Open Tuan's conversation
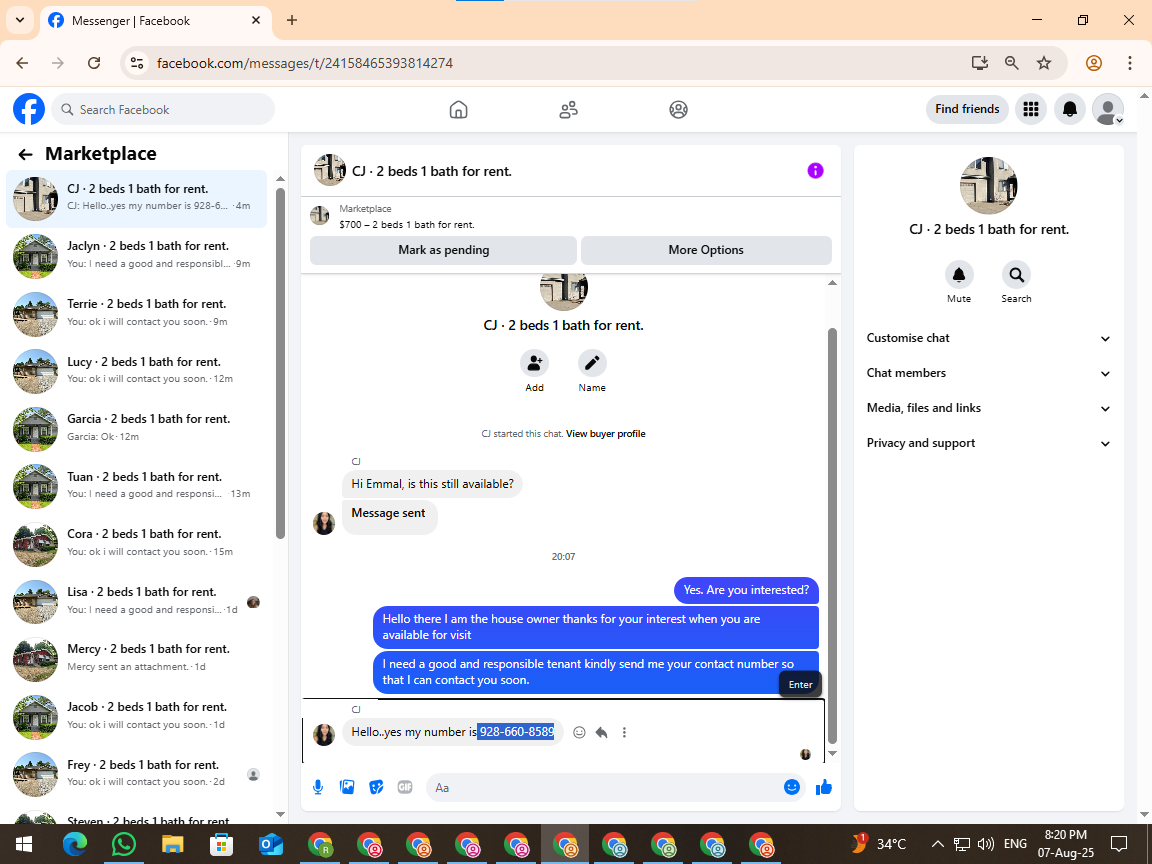Viewport: 1152px width, 864px height. point(137,487)
